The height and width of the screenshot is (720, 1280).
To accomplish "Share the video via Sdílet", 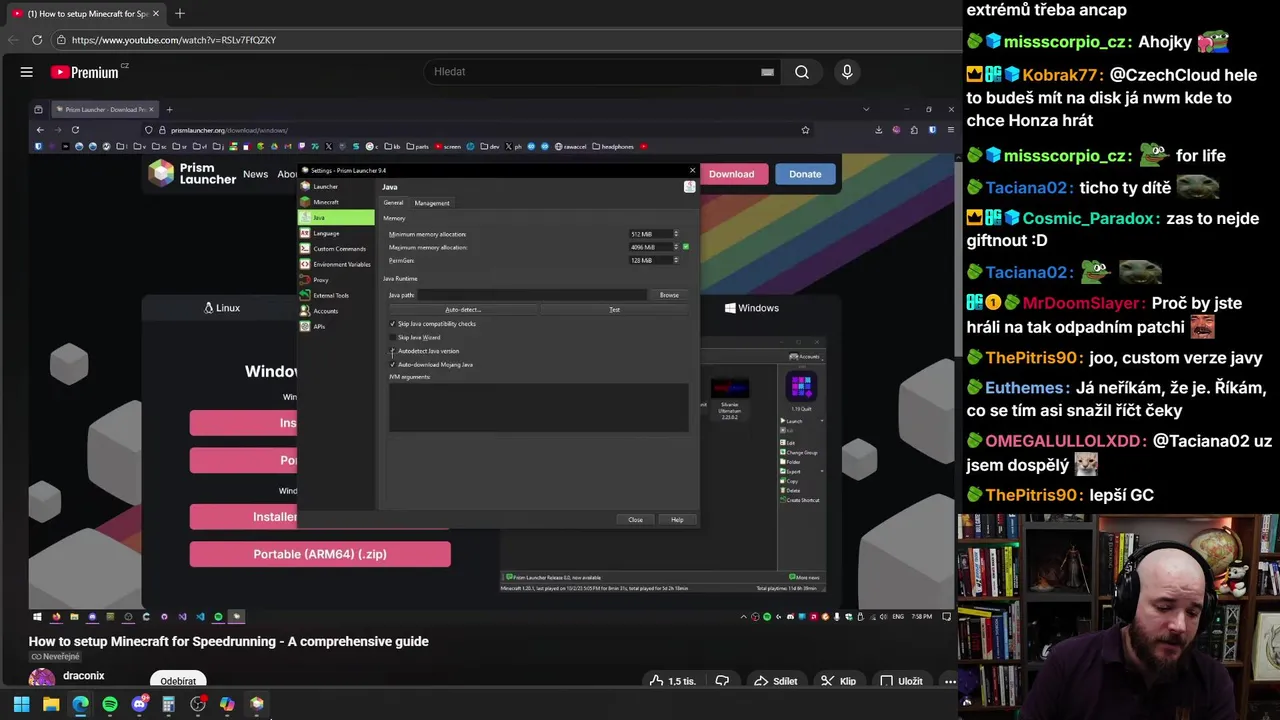I will pyautogui.click(x=775, y=681).
